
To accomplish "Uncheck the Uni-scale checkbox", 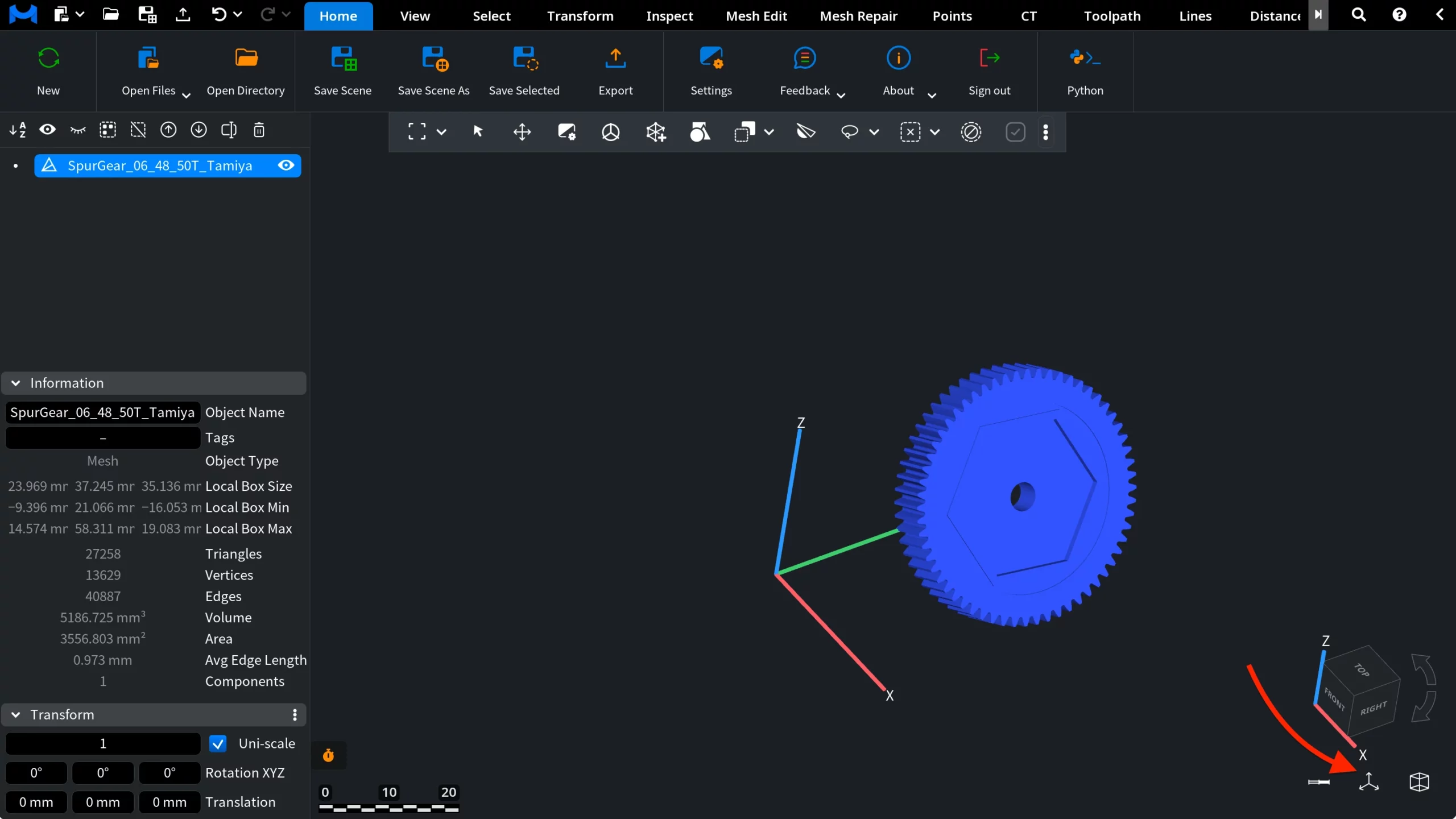I will click(218, 743).
